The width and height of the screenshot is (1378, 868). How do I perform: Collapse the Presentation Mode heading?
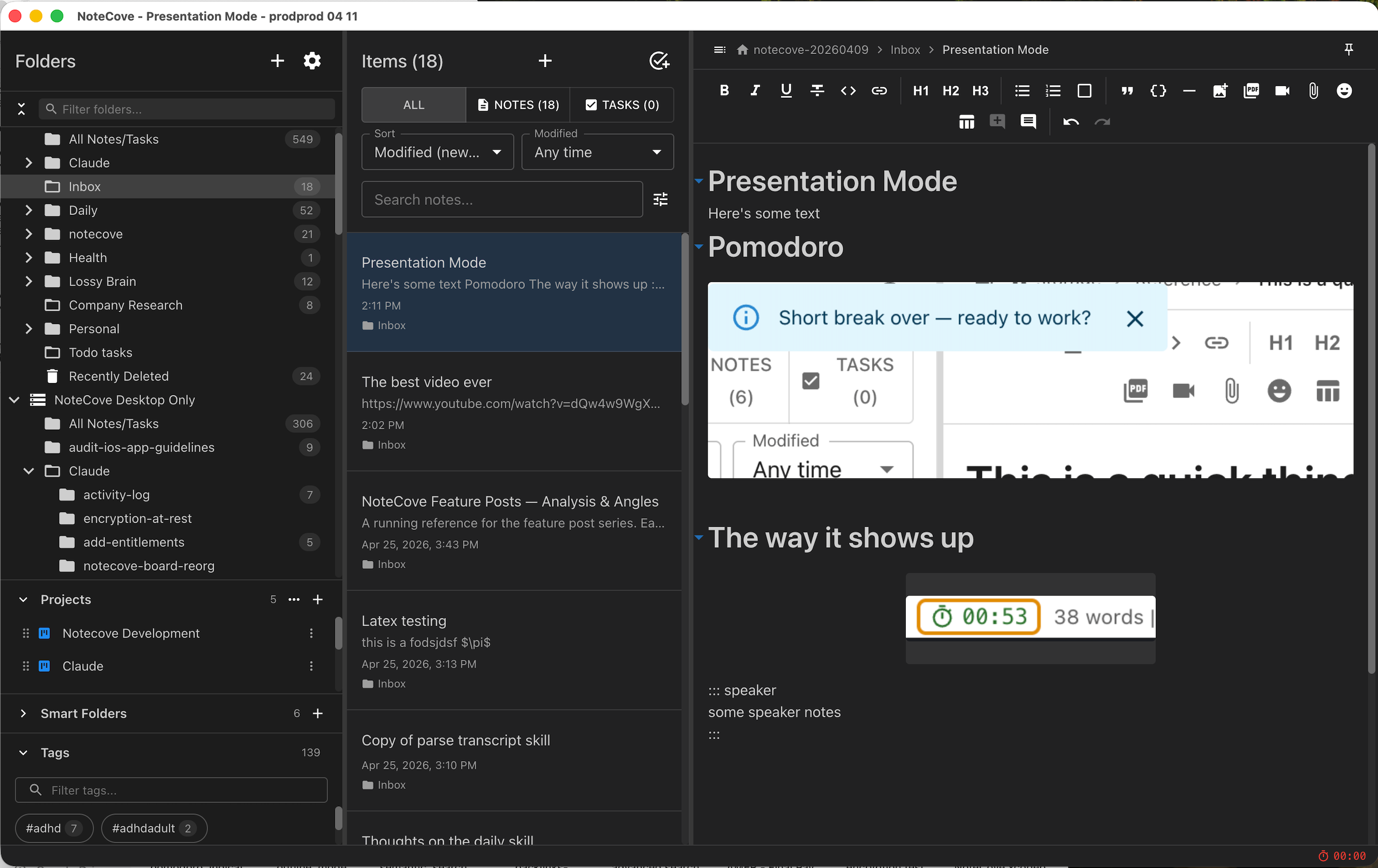pos(699,181)
